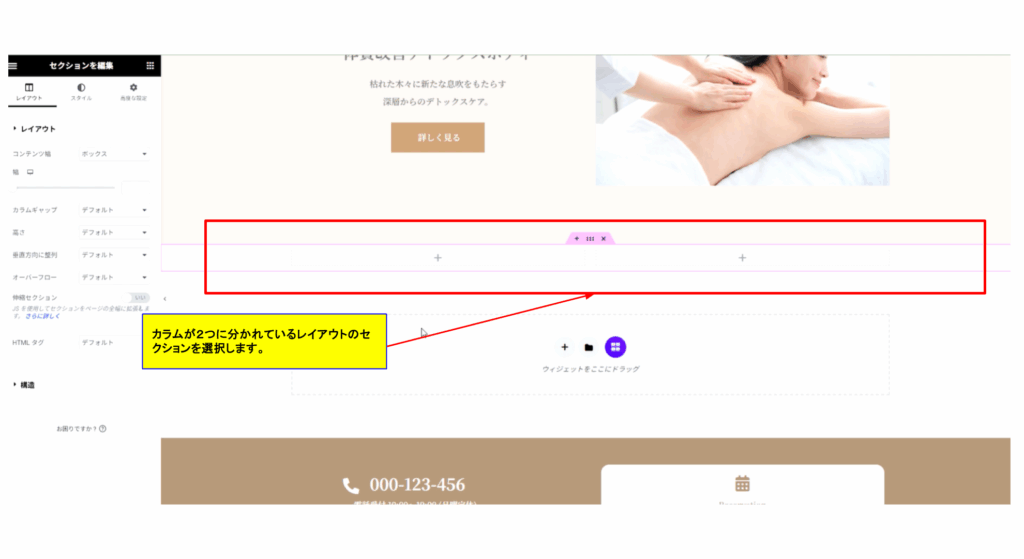The image size is (1024, 559).
Task: Switch to the 高度な設定 tab
Action: (x=133, y=92)
